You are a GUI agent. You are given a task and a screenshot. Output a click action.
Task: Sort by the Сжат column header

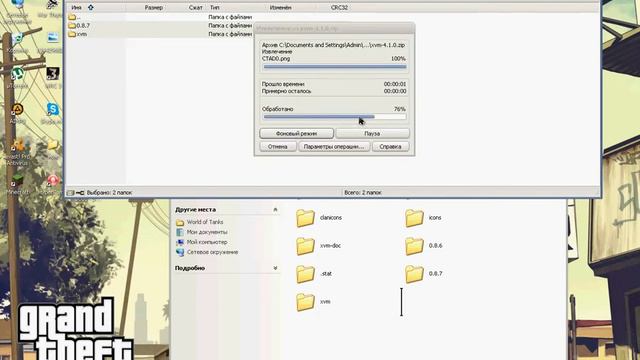point(196,8)
